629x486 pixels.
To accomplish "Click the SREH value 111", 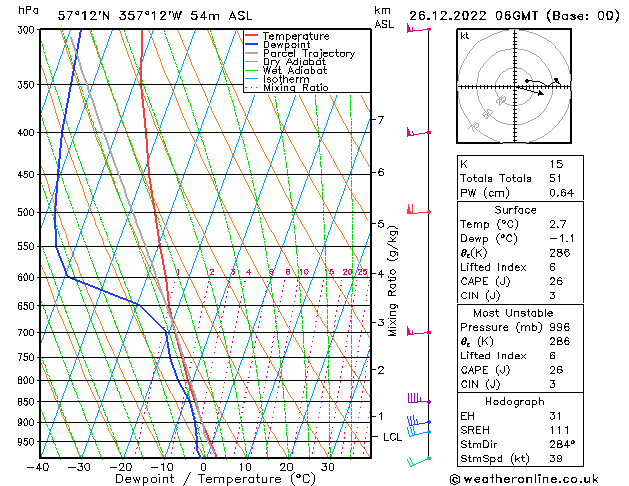I will click(x=559, y=430).
